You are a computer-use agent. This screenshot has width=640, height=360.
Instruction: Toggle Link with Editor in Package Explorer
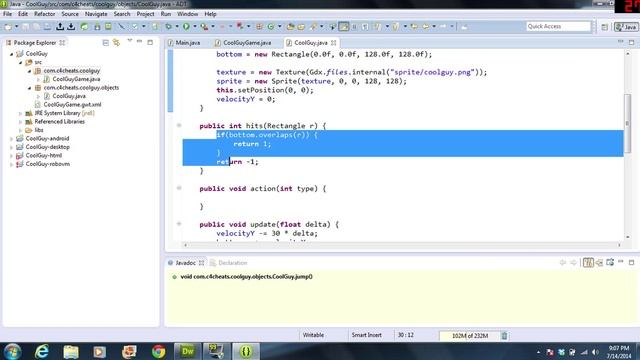[116, 42]
